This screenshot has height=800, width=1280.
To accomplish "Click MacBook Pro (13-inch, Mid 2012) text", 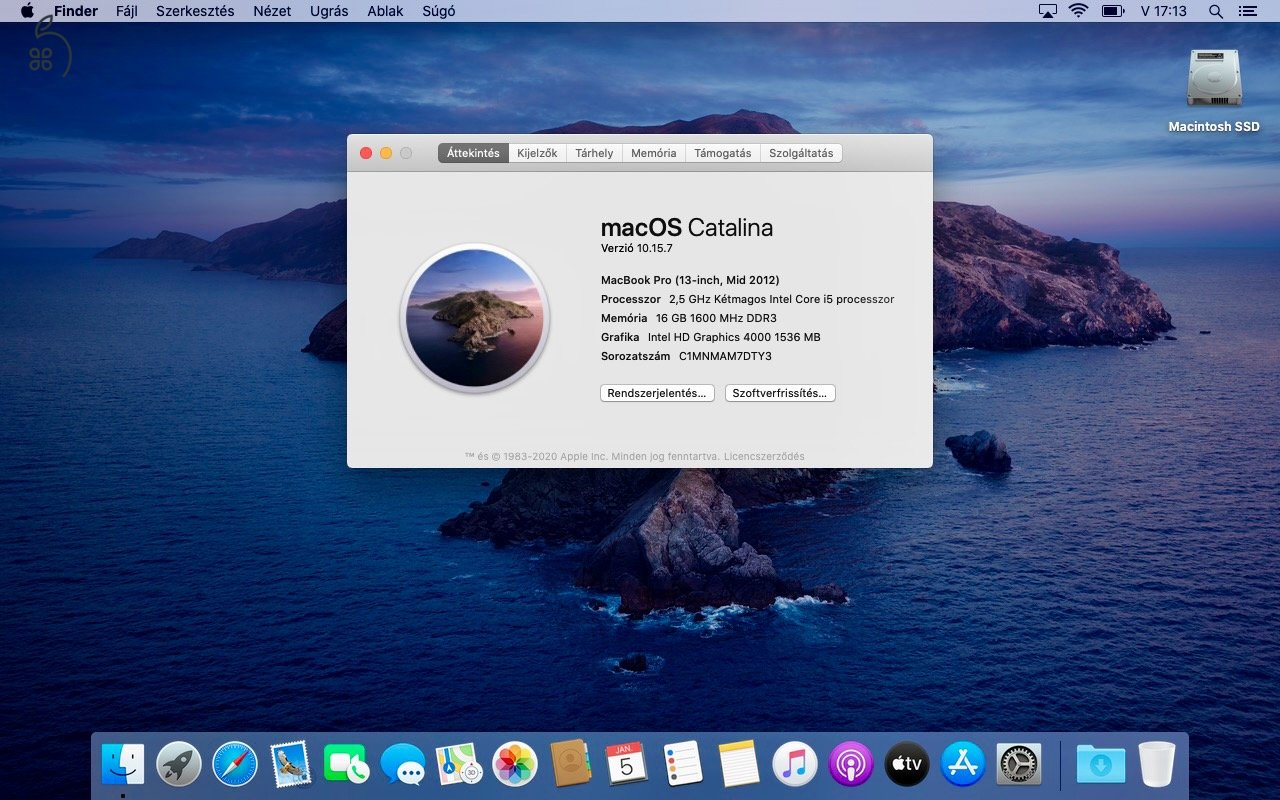I will tap(690, 280).
